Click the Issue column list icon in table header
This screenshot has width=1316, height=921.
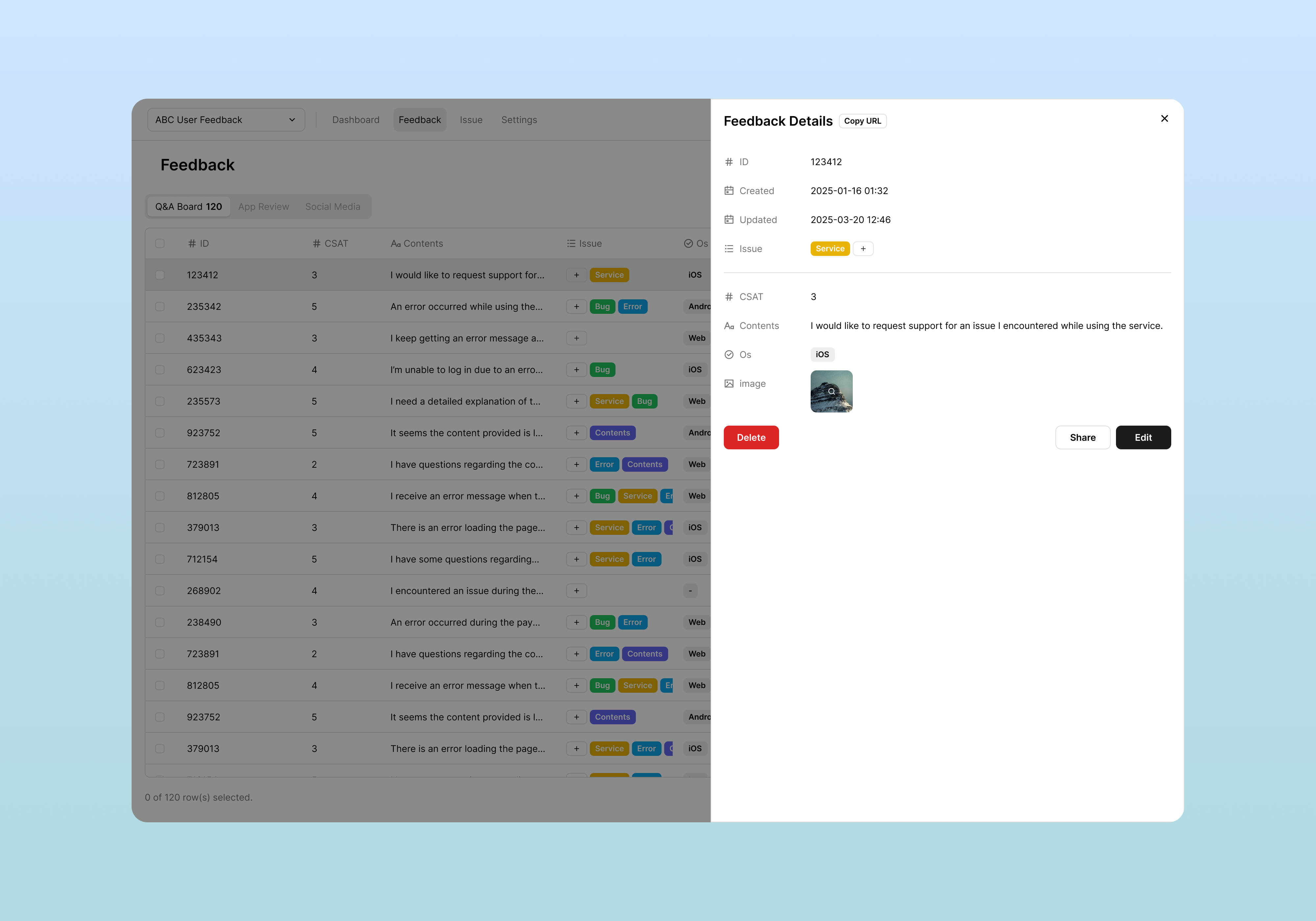tap(571, 244)
